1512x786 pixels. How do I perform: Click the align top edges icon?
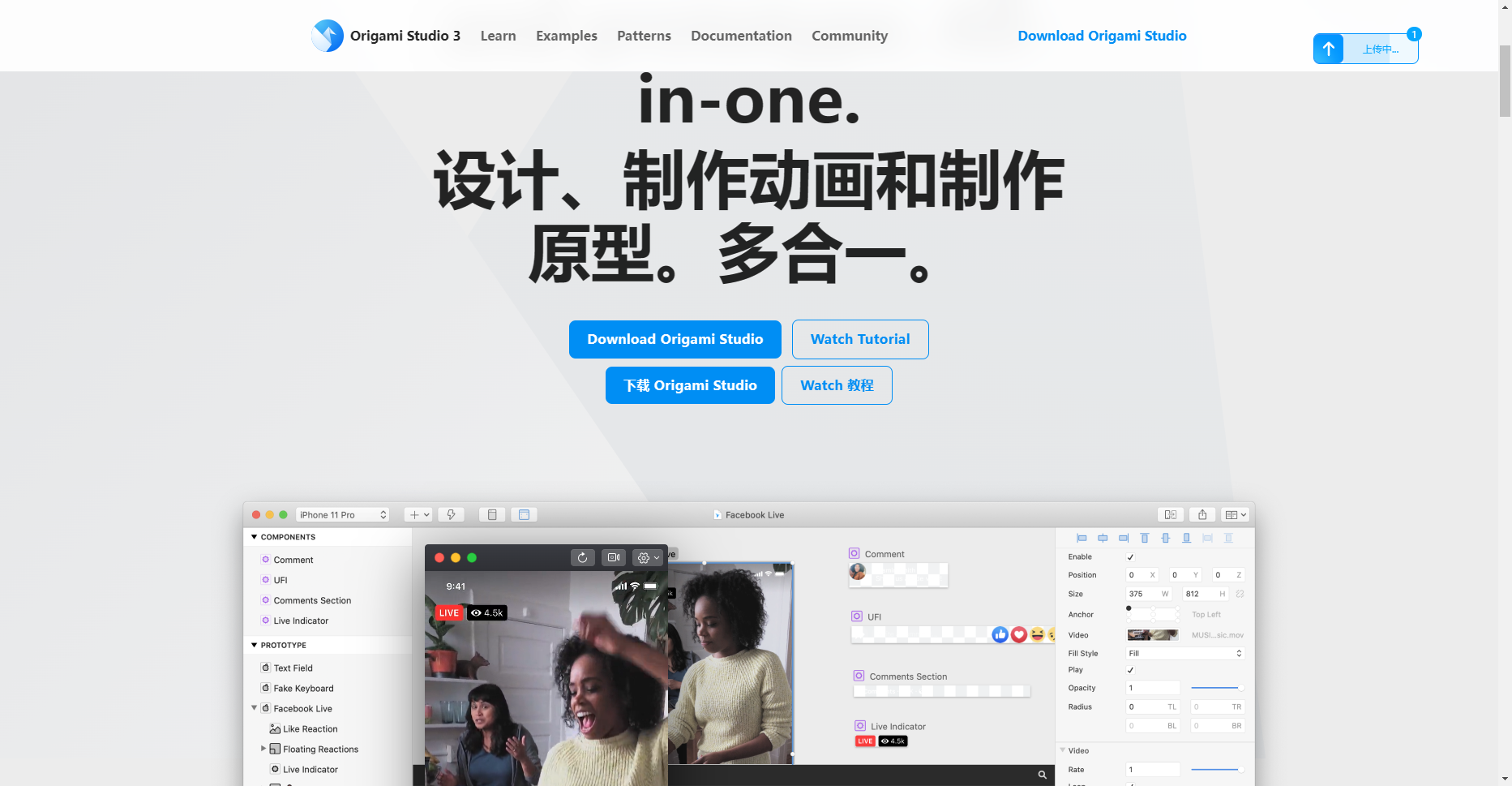pos(1145,538)
